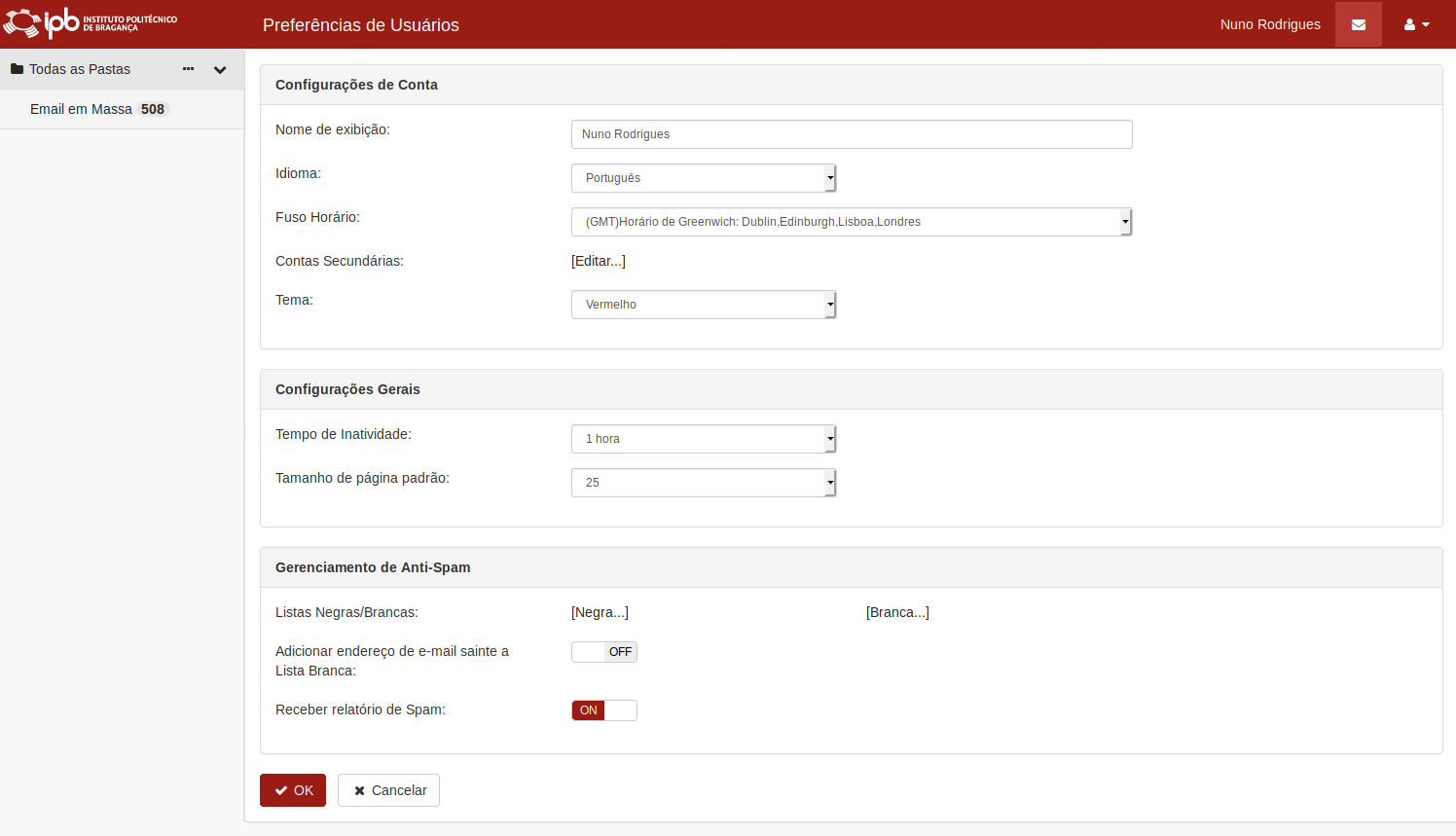Viewport: 1456px width, 836px height.
Task: Open the Branca whitelist link
Action: [897, 612]
